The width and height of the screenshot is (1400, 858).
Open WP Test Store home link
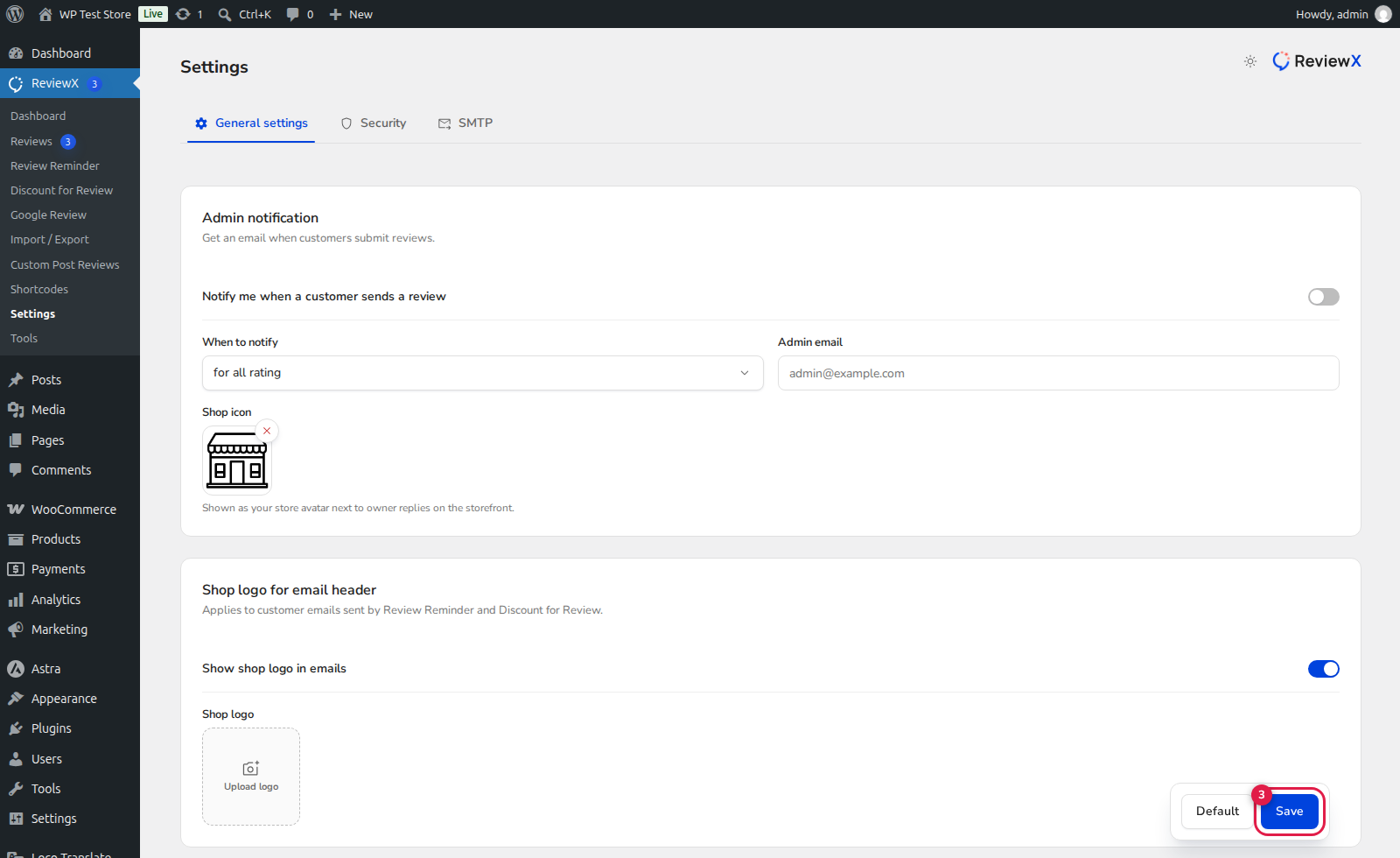(85, 14)
